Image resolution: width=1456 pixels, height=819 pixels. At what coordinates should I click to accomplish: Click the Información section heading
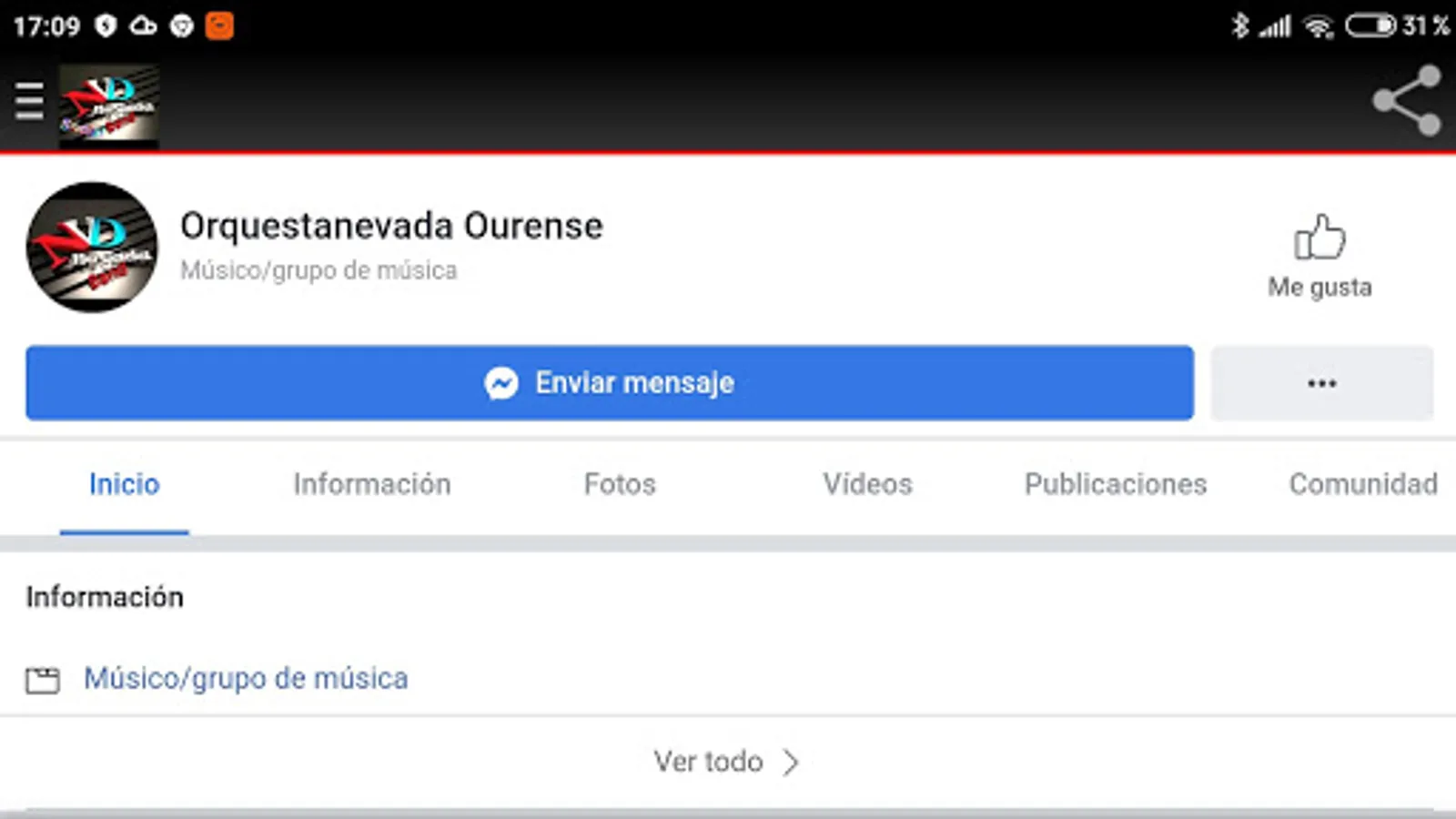(x=105, y=597)
